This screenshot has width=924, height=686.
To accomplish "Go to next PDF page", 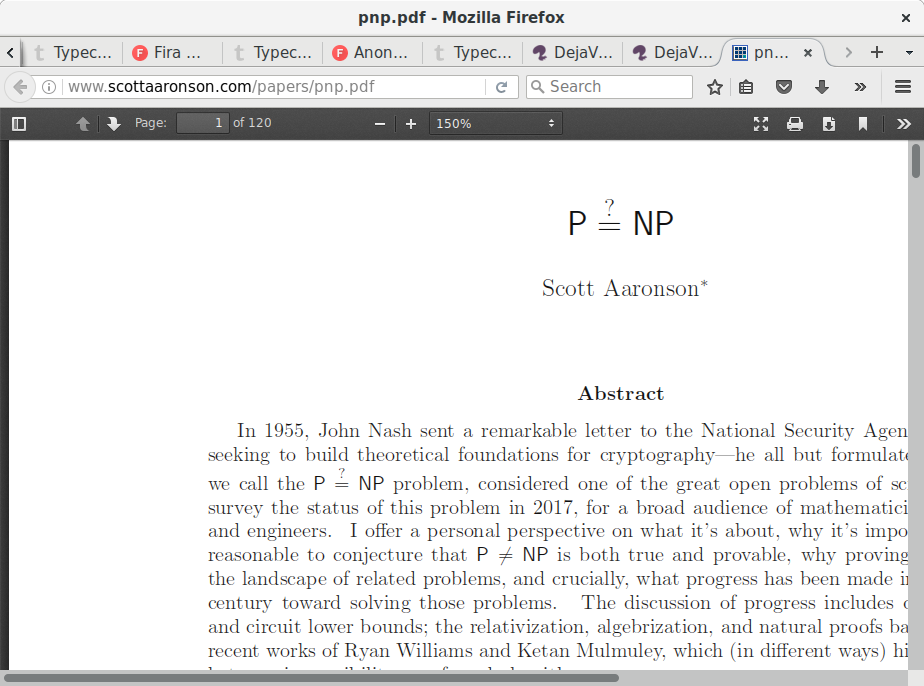I will 114,124.
